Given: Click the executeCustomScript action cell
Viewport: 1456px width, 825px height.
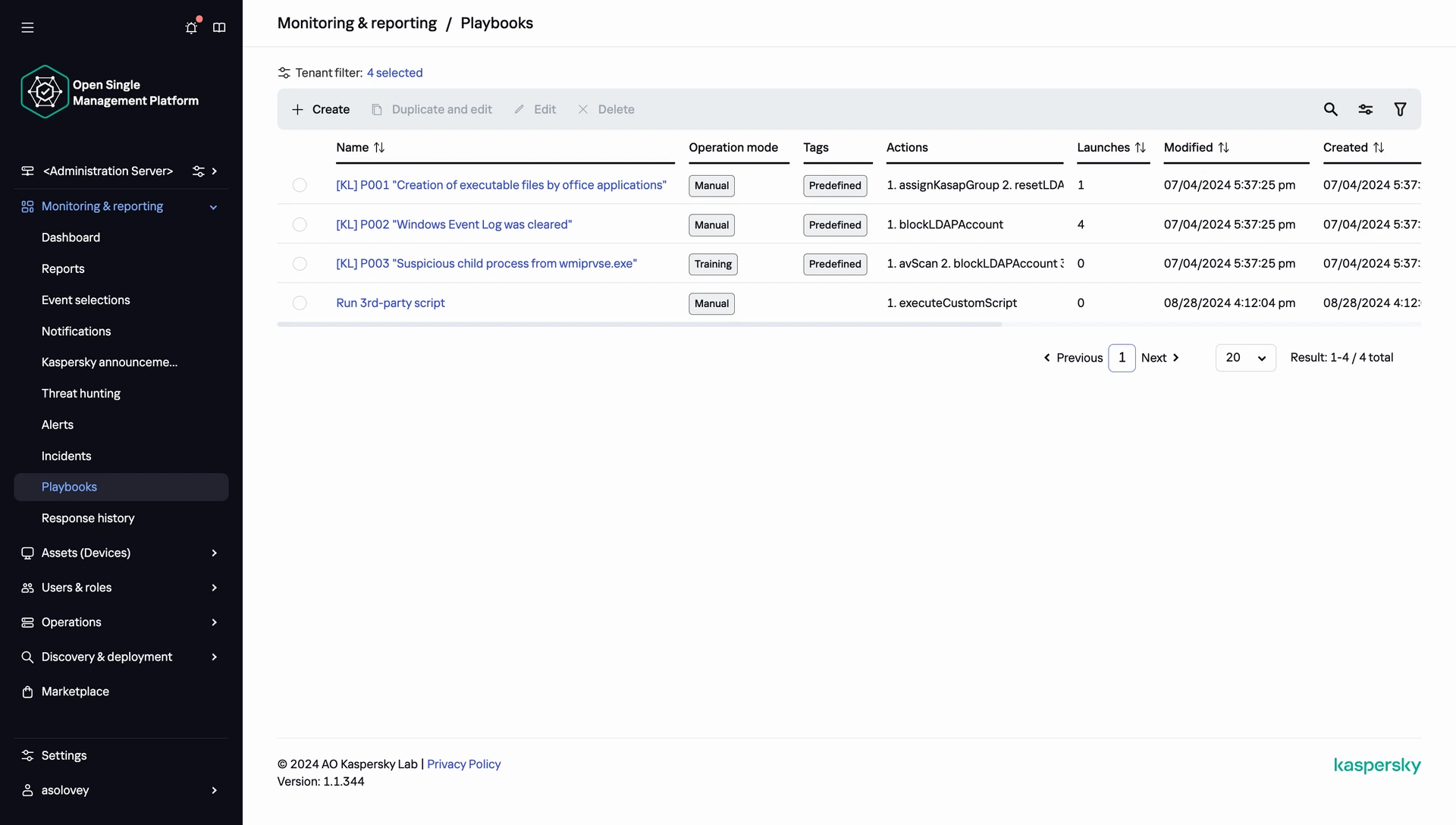Looking at the screenshot, I should click(952, 303).
